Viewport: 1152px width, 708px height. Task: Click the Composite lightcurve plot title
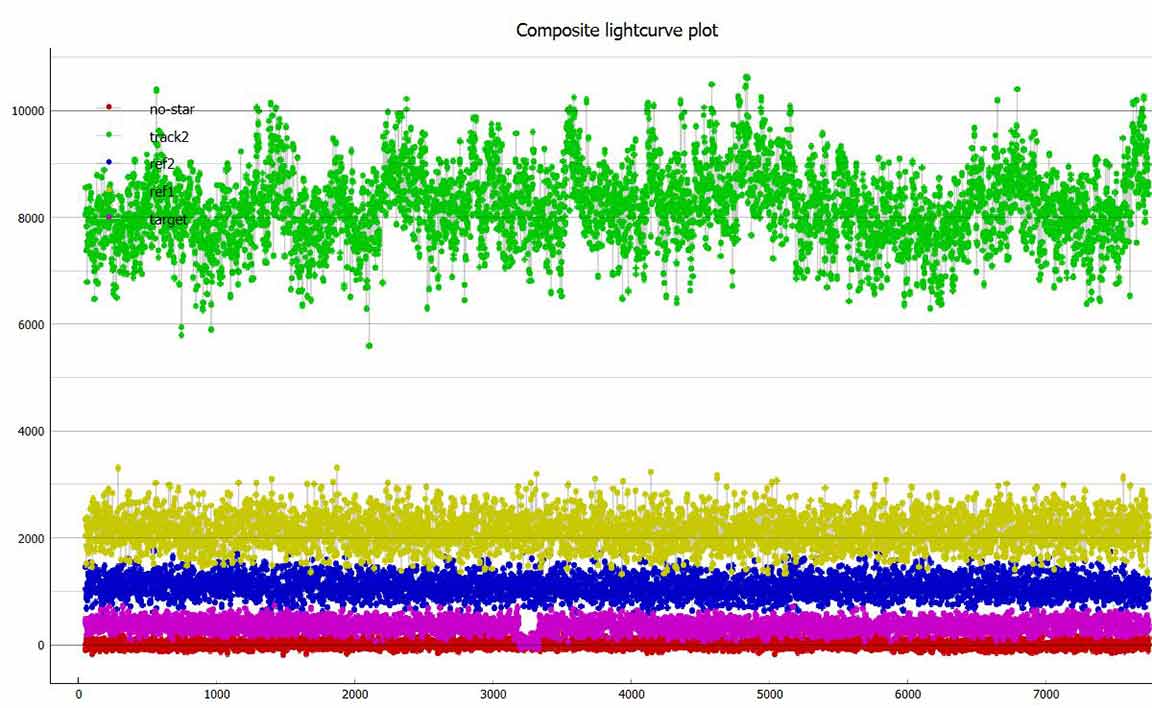tap(617, 30)
